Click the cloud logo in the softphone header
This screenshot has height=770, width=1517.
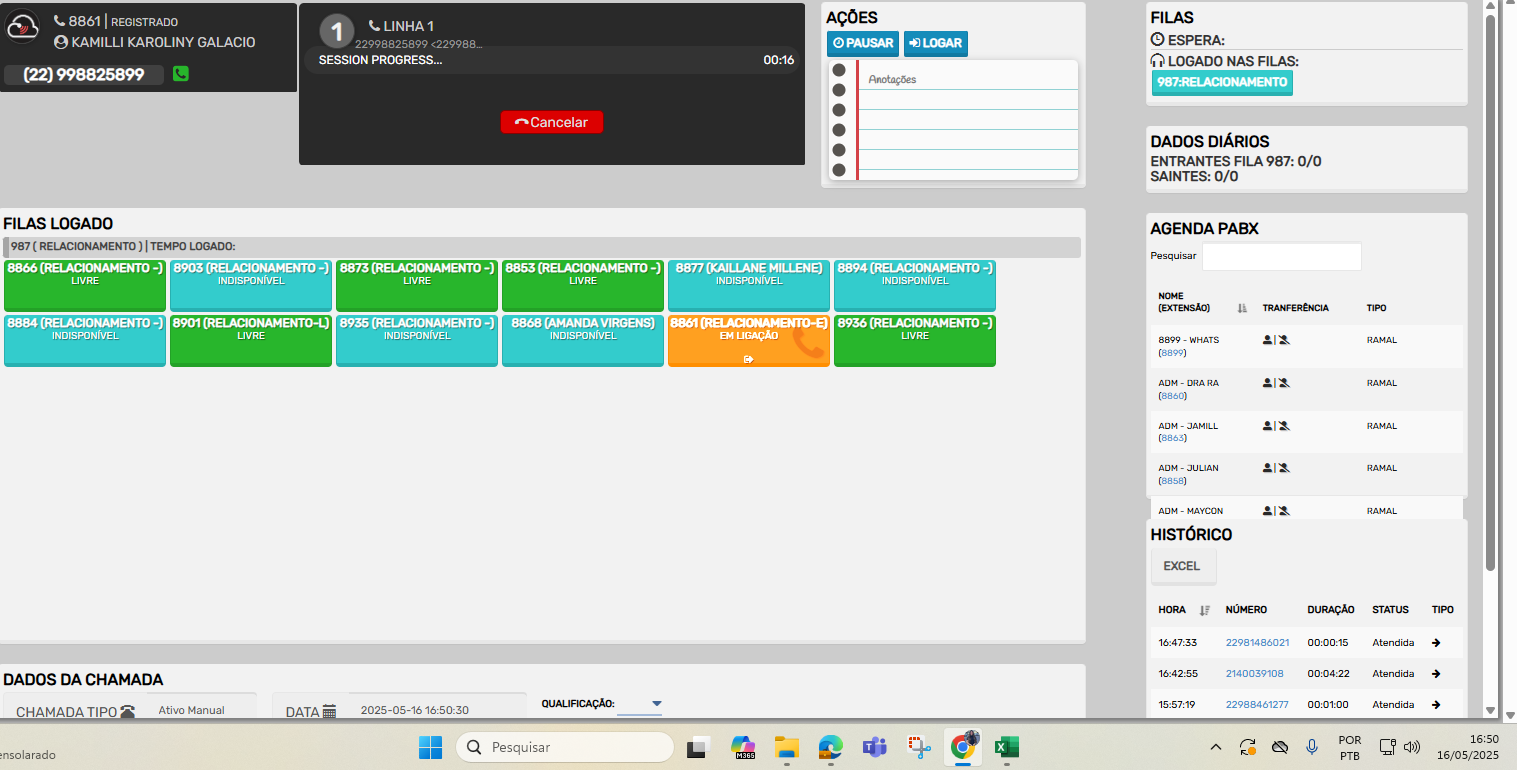[x=23, y=27]
